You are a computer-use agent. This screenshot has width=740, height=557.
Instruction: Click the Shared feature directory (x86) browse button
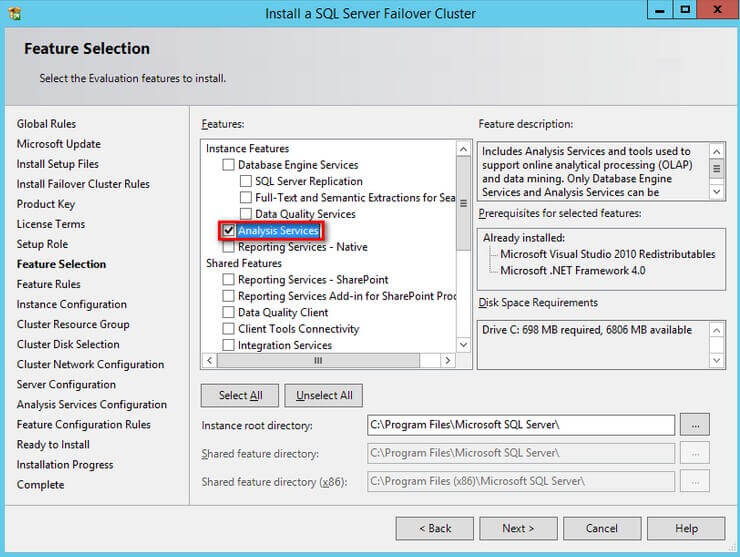[695, 482]
